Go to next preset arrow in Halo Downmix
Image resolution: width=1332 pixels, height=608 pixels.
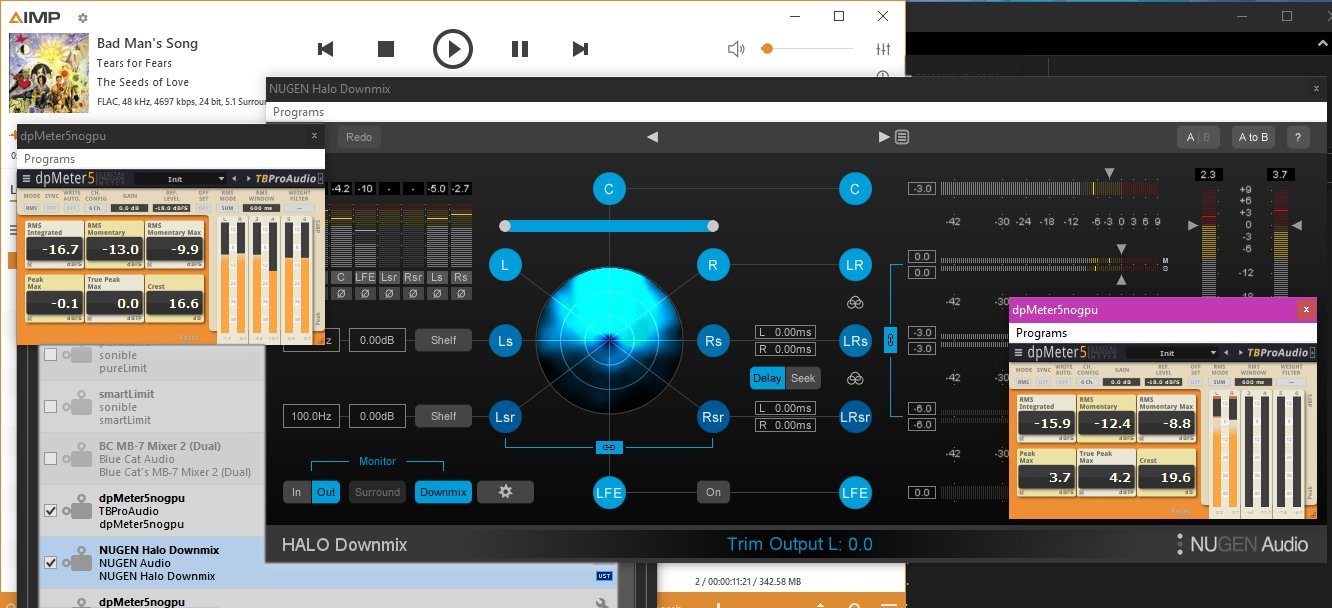point(884,137)
